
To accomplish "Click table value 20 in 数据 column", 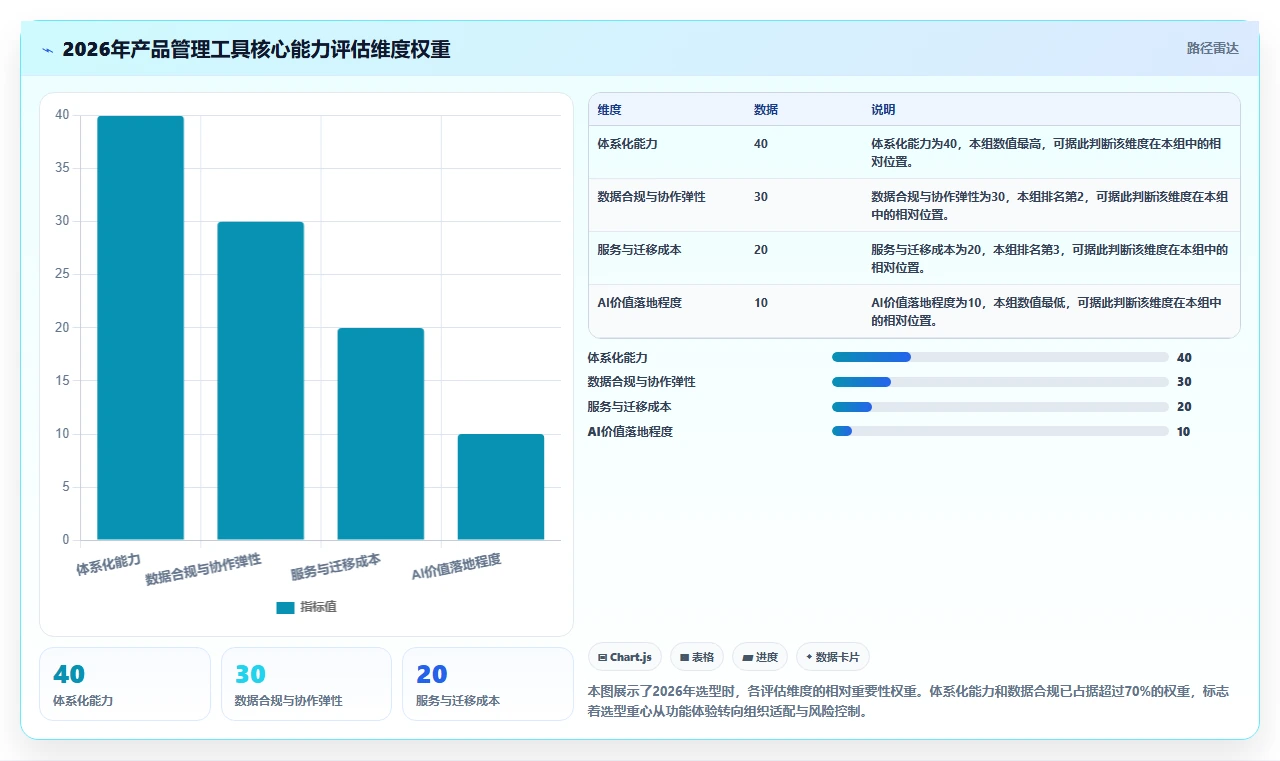I will coord(761,250).
